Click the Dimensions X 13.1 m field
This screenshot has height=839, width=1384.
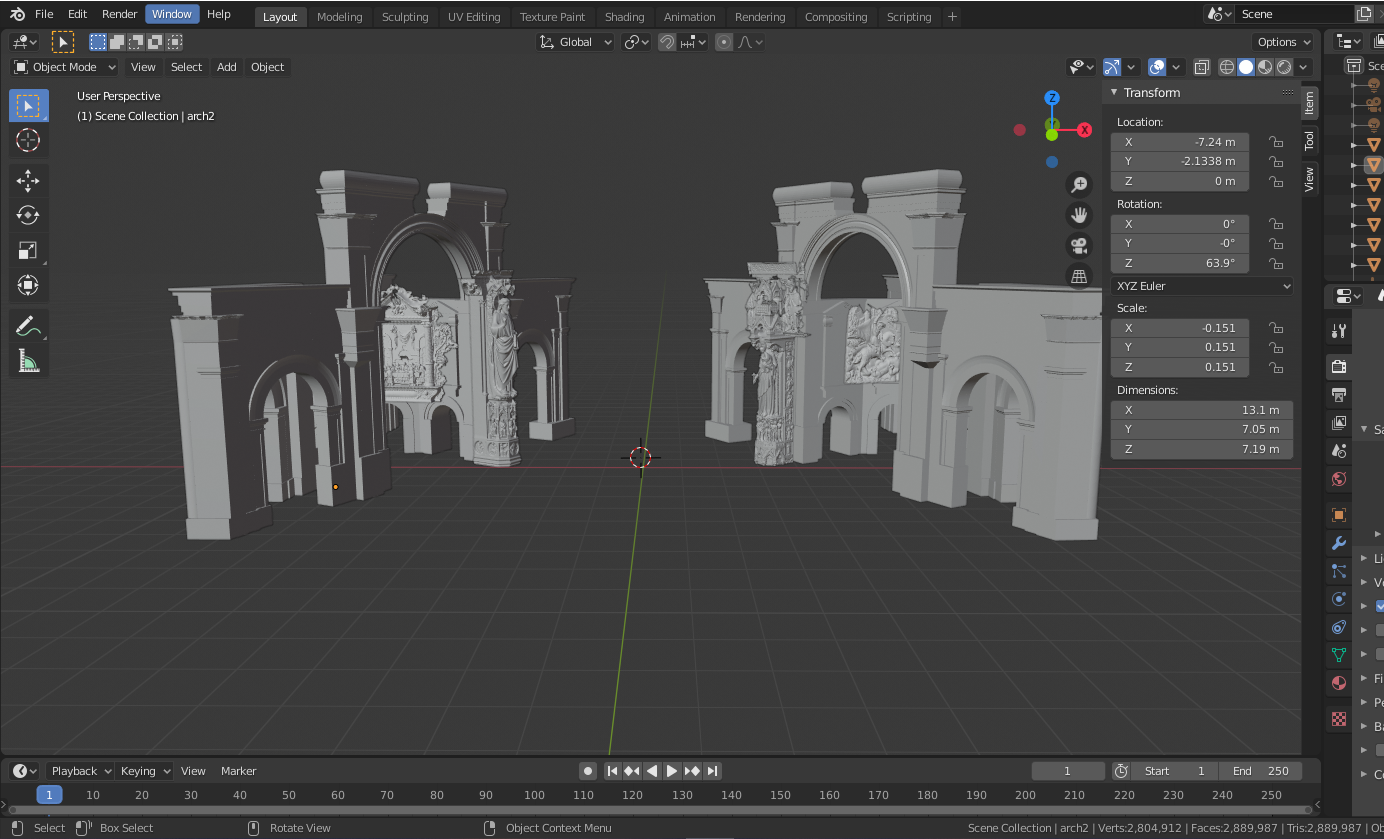tap(1202, 410)
